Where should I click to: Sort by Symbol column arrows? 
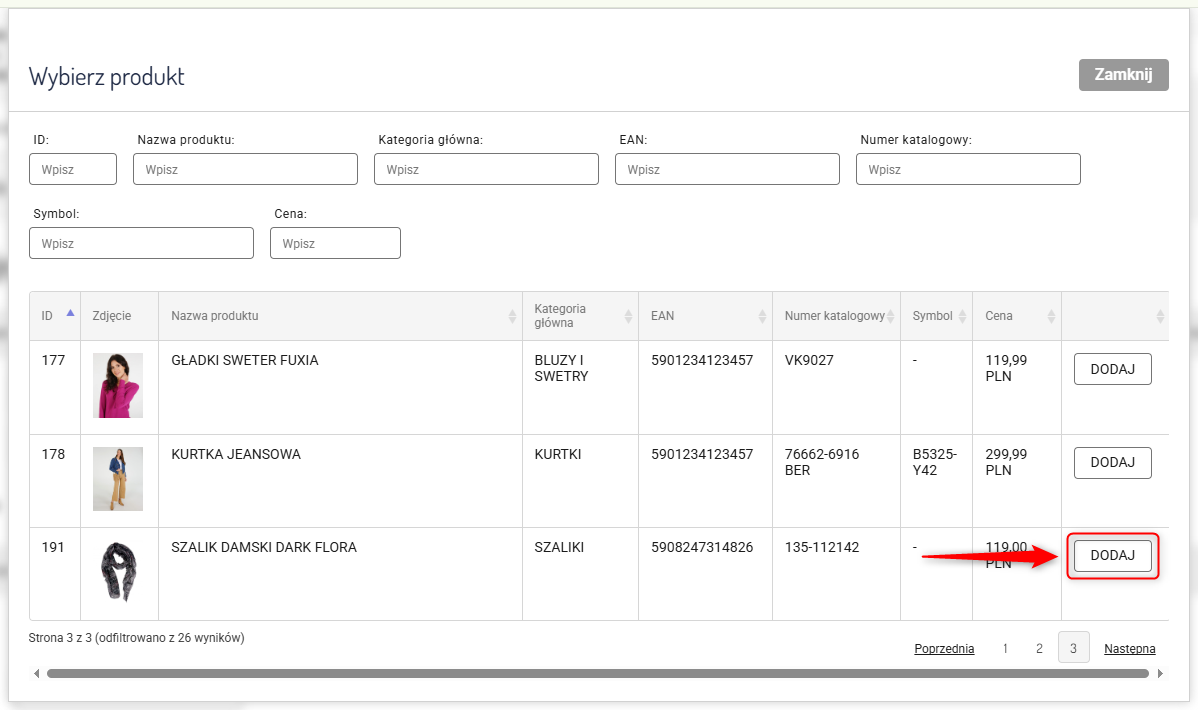click(x=962, y=316)
